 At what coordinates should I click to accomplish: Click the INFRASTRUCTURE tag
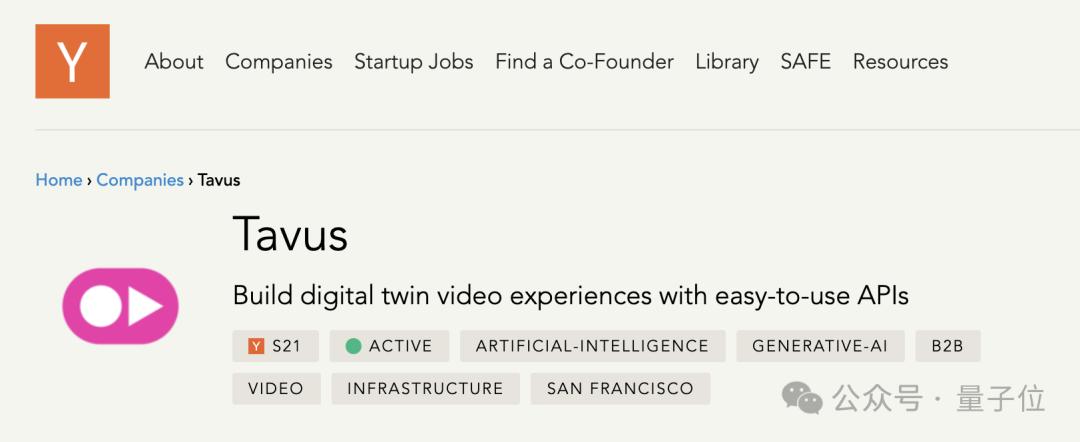(x=425, y=388)
